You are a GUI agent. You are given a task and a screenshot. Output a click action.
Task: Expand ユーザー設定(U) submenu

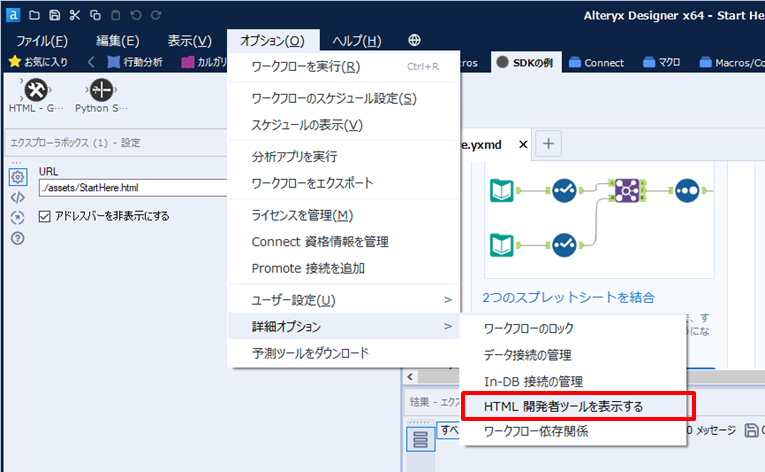343,300
